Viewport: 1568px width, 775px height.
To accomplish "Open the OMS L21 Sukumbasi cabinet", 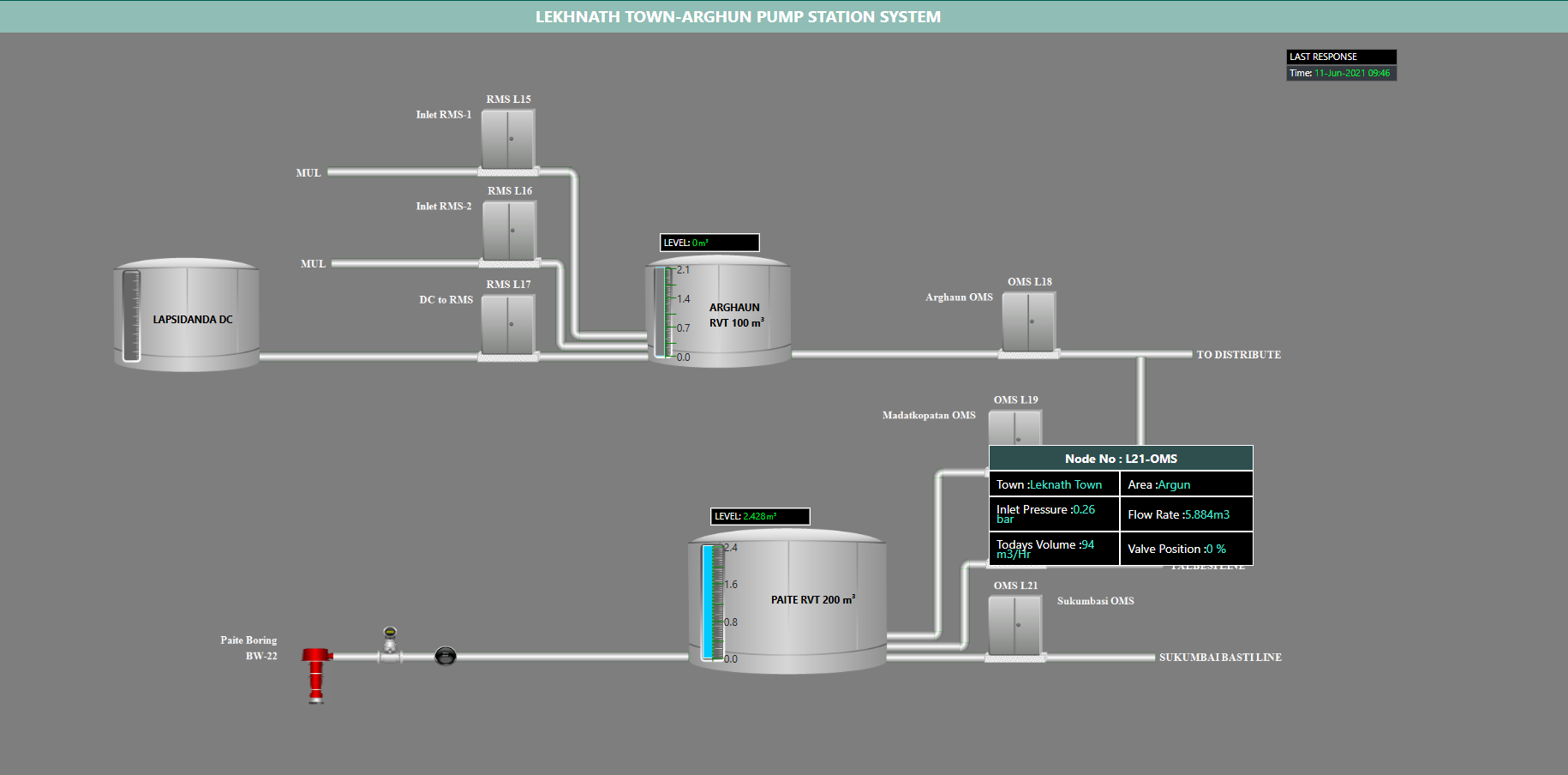I will point(1015,626).
